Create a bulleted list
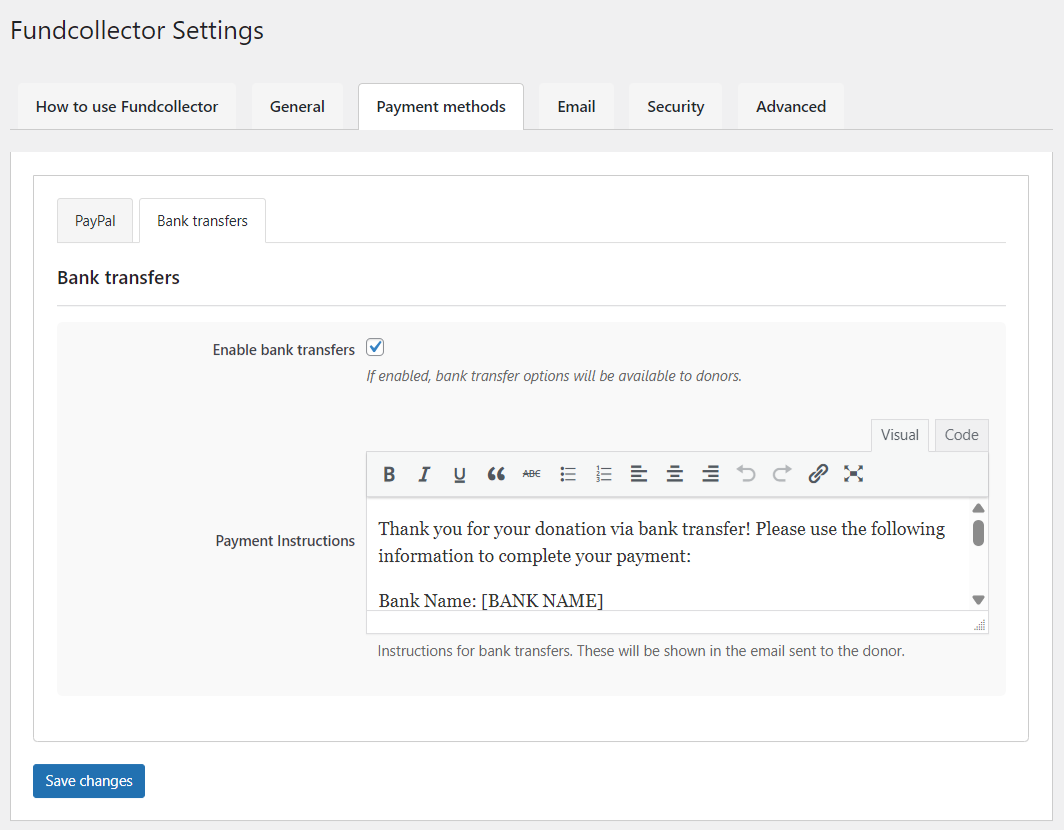 pyautogui.click(x=567, y=474)
